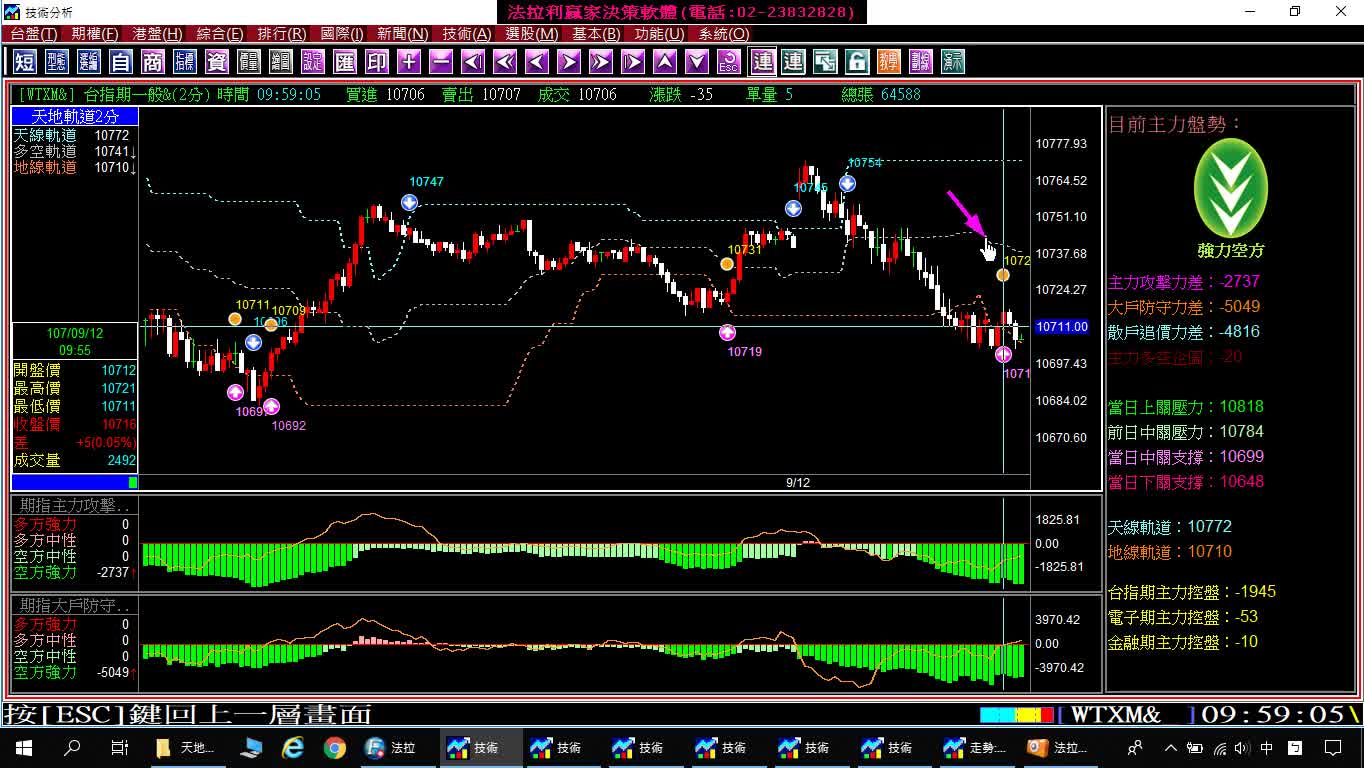Click the ESC return toolbar icon
The height and width of the screenshot is (768, 1364).
[729, 62]
